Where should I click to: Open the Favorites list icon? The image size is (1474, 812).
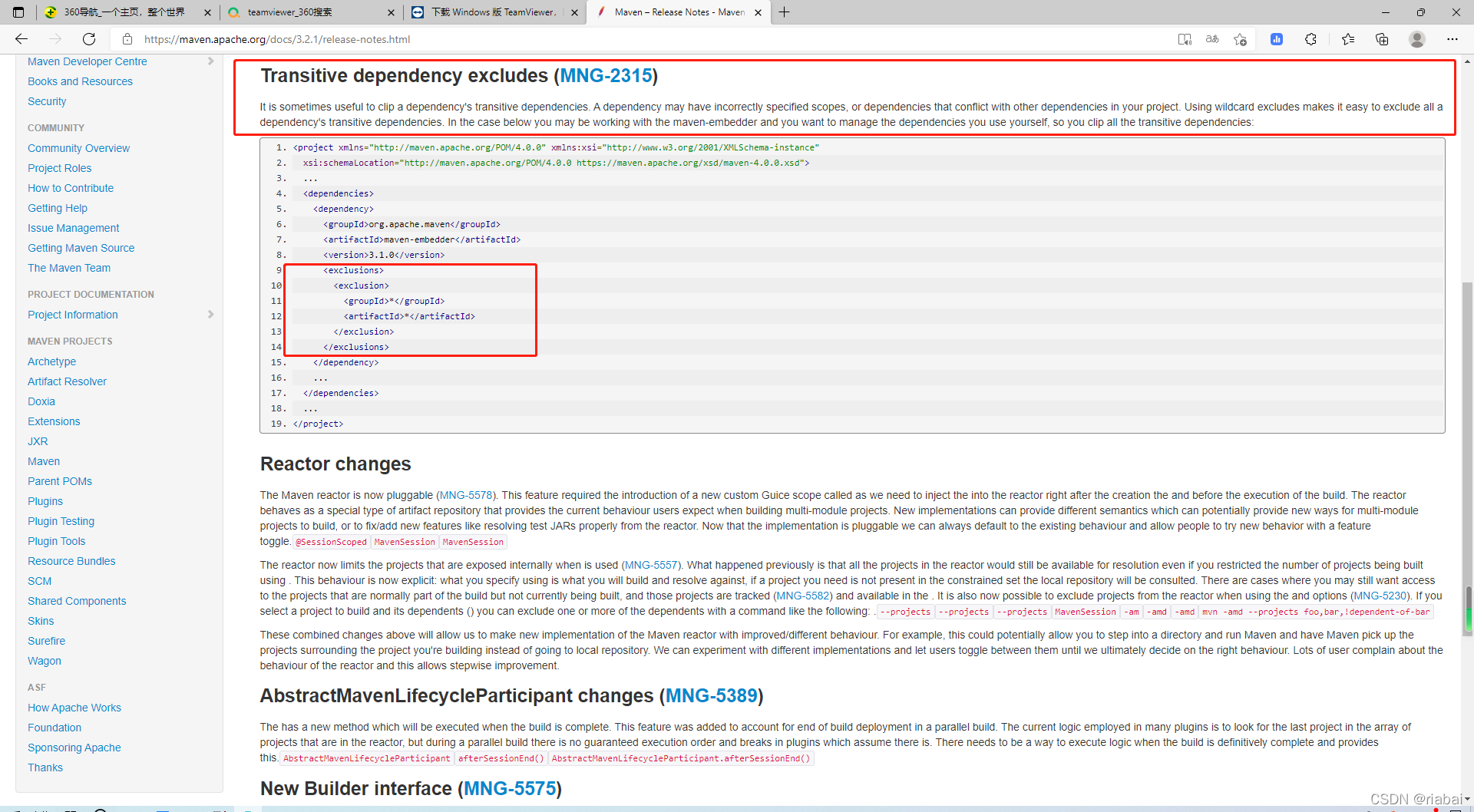(1347, 39)
